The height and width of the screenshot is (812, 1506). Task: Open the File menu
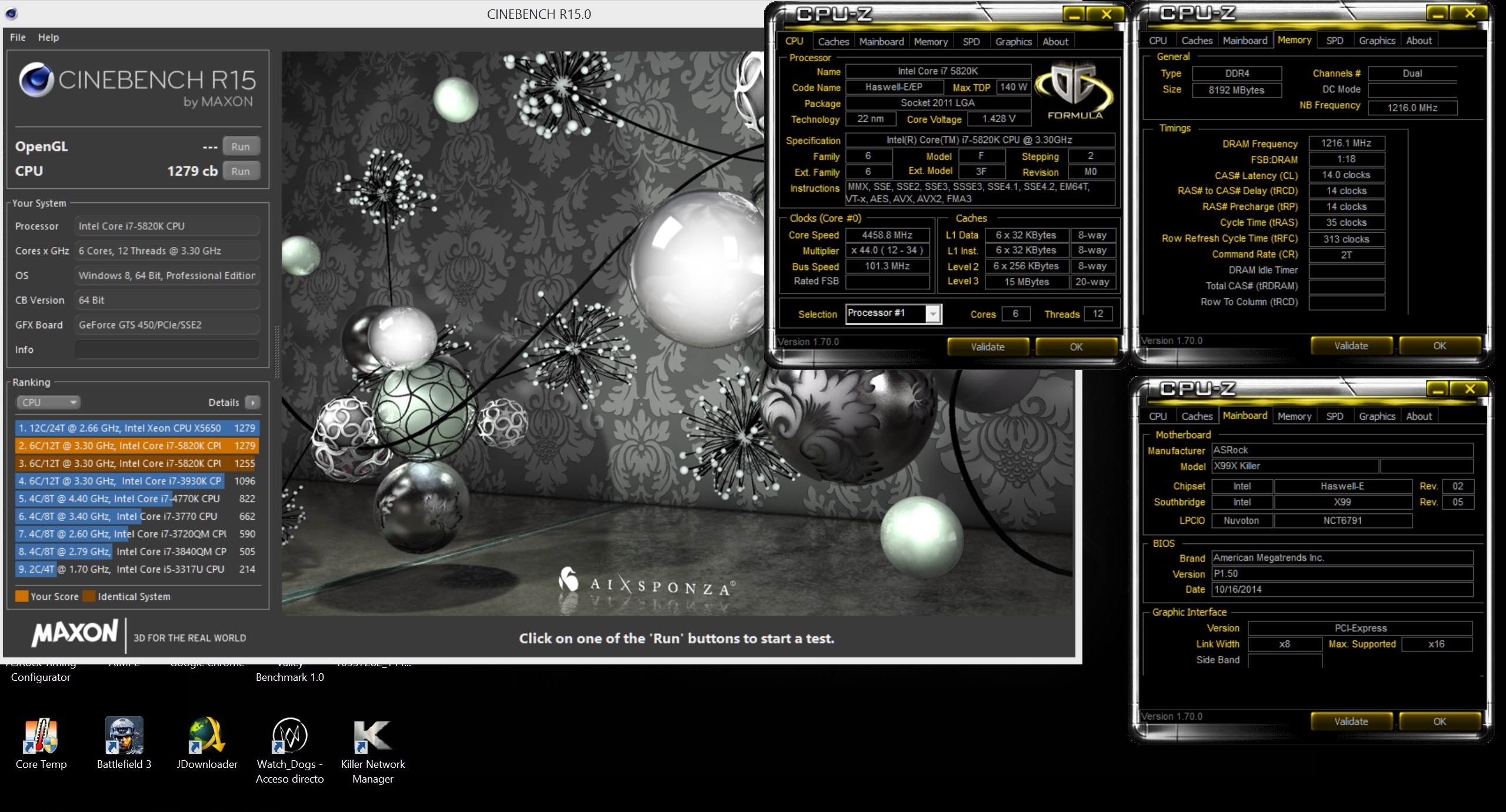(18, 37)
